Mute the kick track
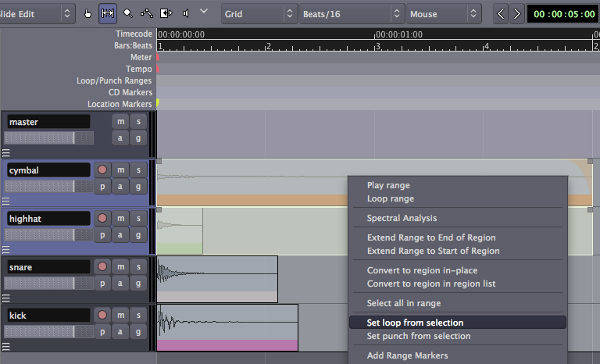 tap(121, 315)
